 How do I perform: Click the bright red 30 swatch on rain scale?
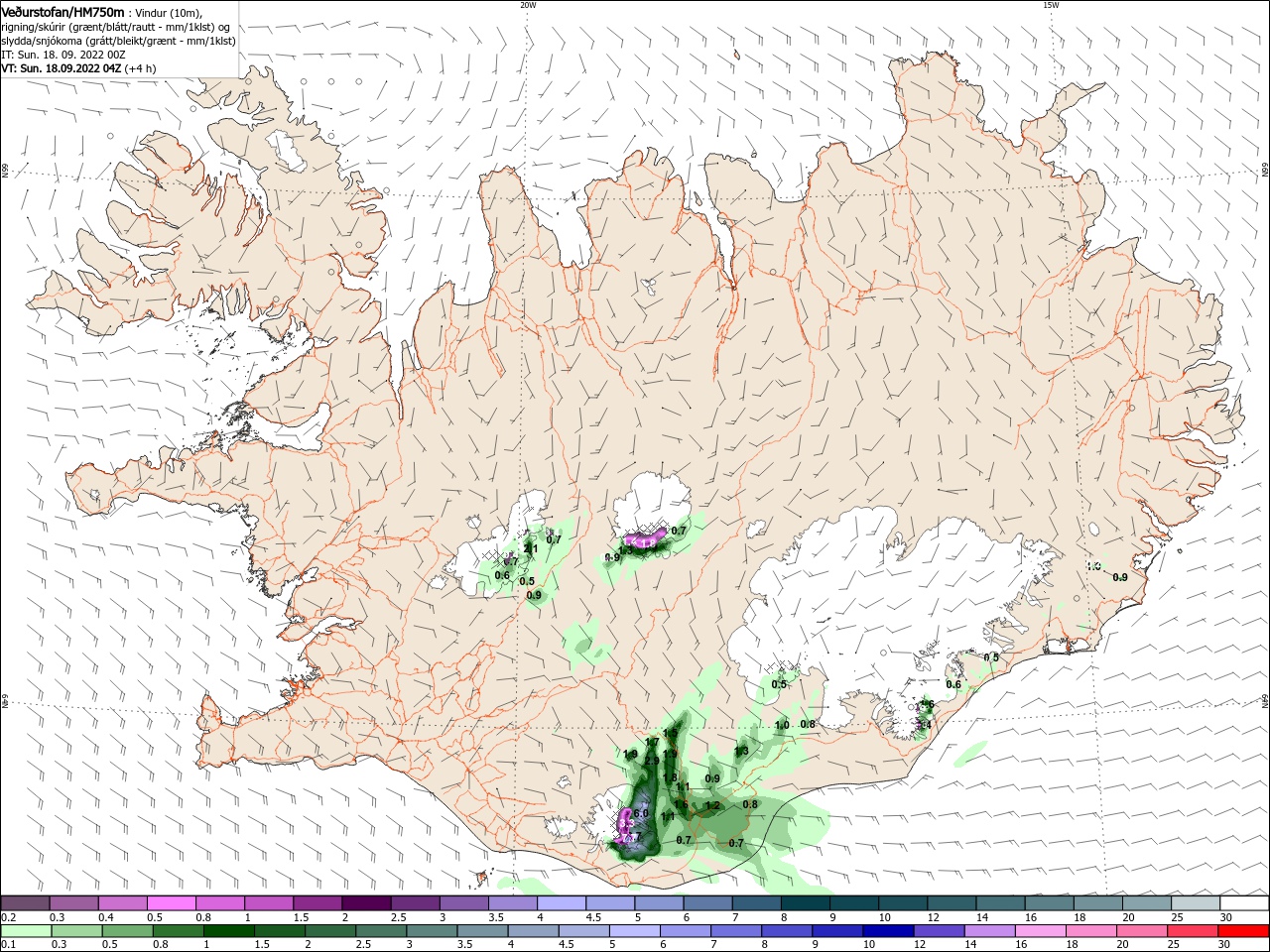click(x=1244, y=932)
